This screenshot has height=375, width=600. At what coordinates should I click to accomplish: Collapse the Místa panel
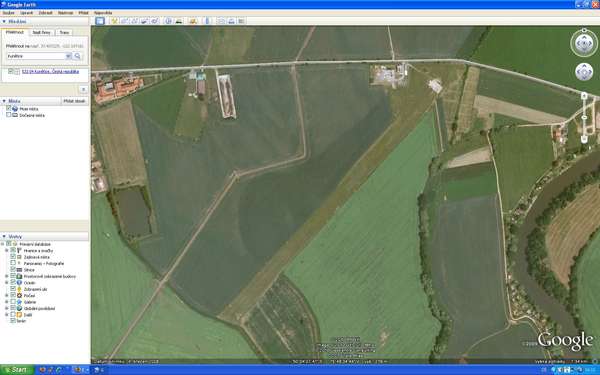(x=4, y=101)
